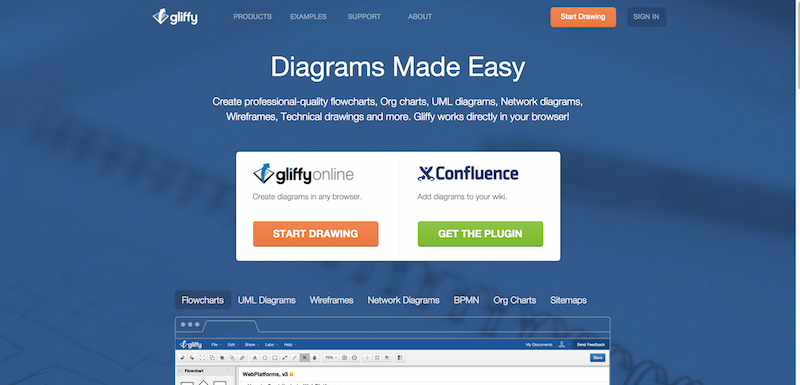Switch to the UML Diagrams tab
This screenshot has width=800, height=385.
(266, 300)
